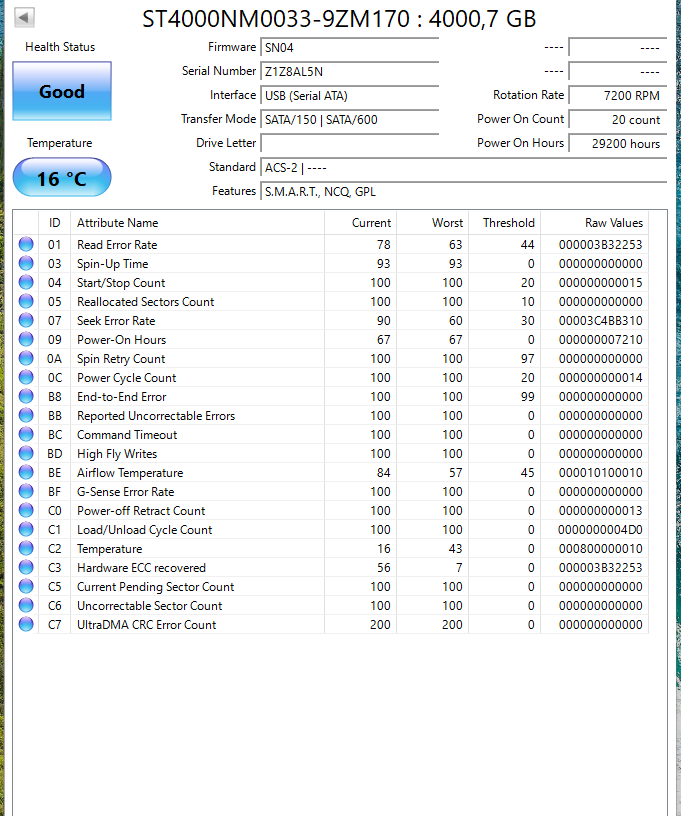Click status orb for Read Error Rate
The height and width of the screenshot is (816, 681).
click(x=26, y=244)
